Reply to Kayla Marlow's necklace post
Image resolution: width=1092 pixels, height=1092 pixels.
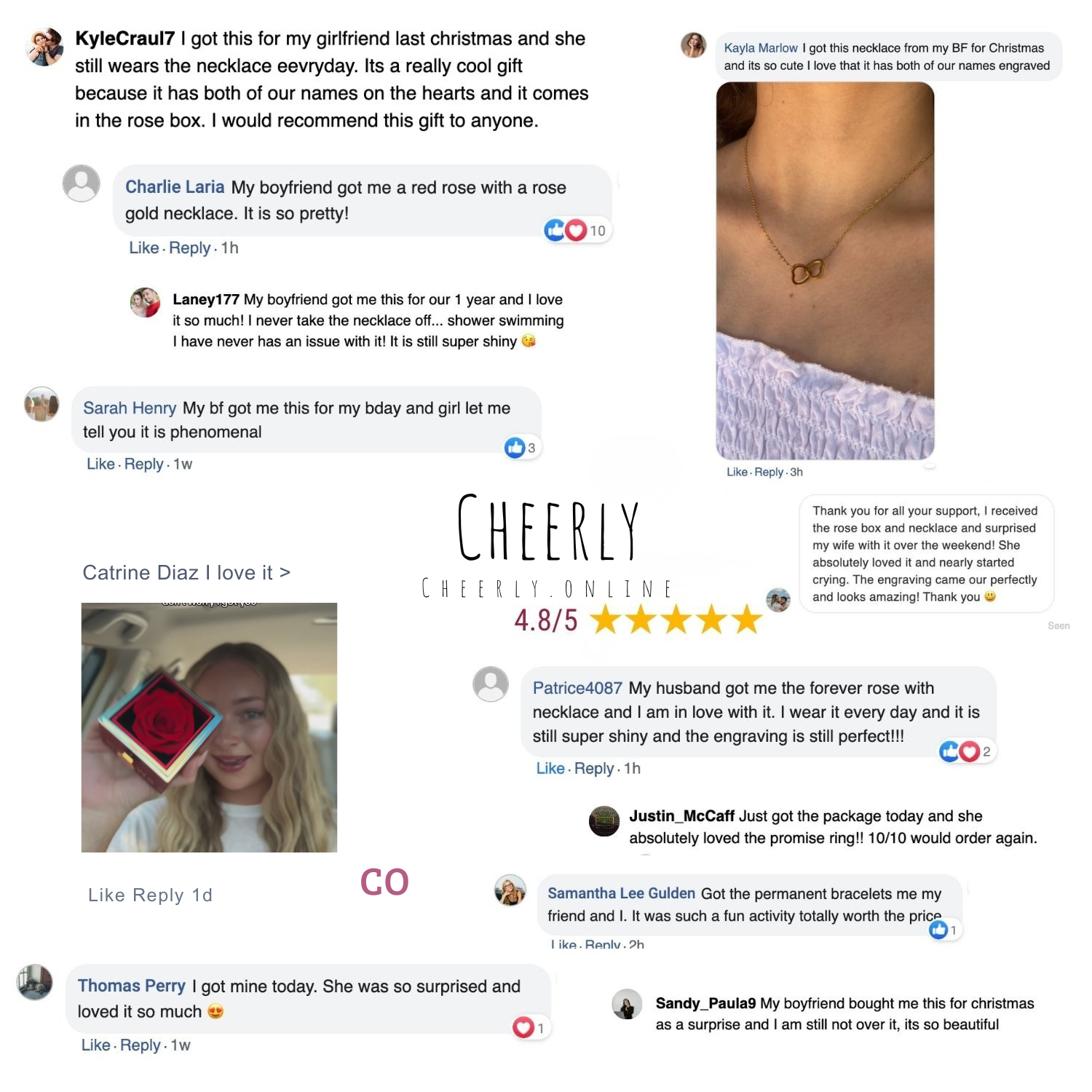pos(769,472)
